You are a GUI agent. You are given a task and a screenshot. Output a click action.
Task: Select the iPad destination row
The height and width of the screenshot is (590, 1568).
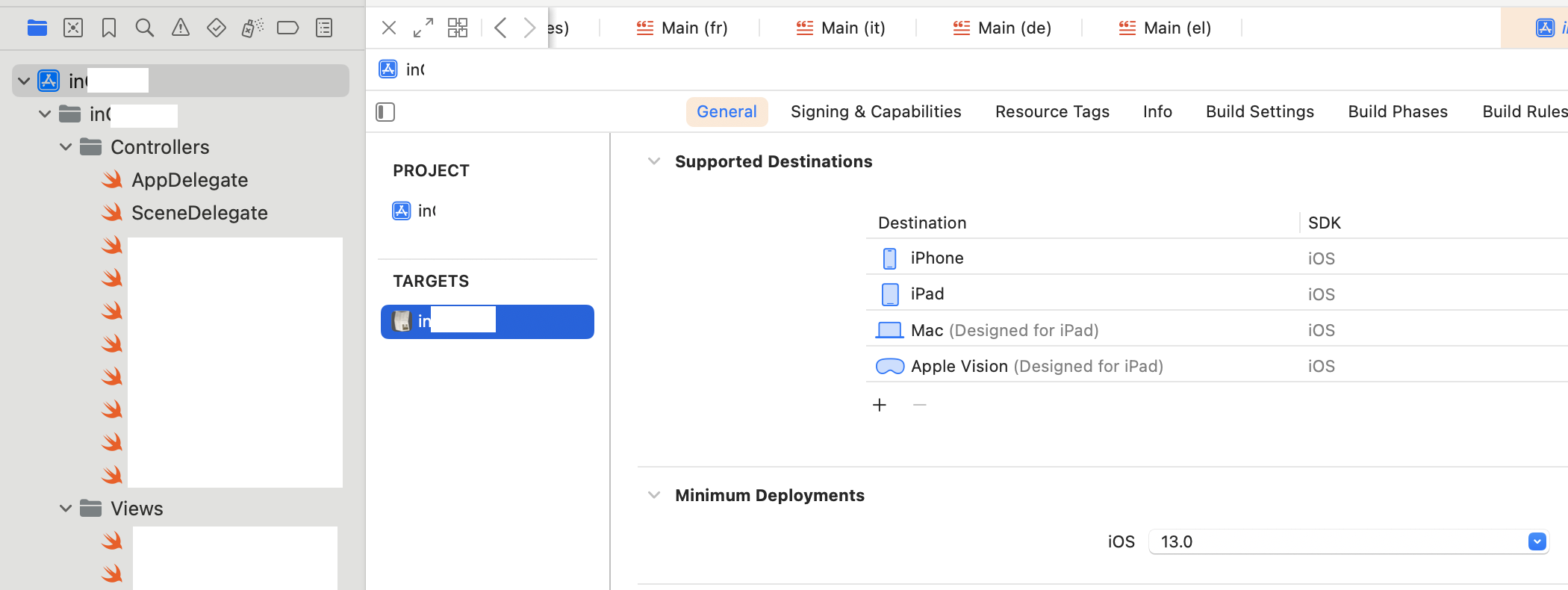point(927,294)
